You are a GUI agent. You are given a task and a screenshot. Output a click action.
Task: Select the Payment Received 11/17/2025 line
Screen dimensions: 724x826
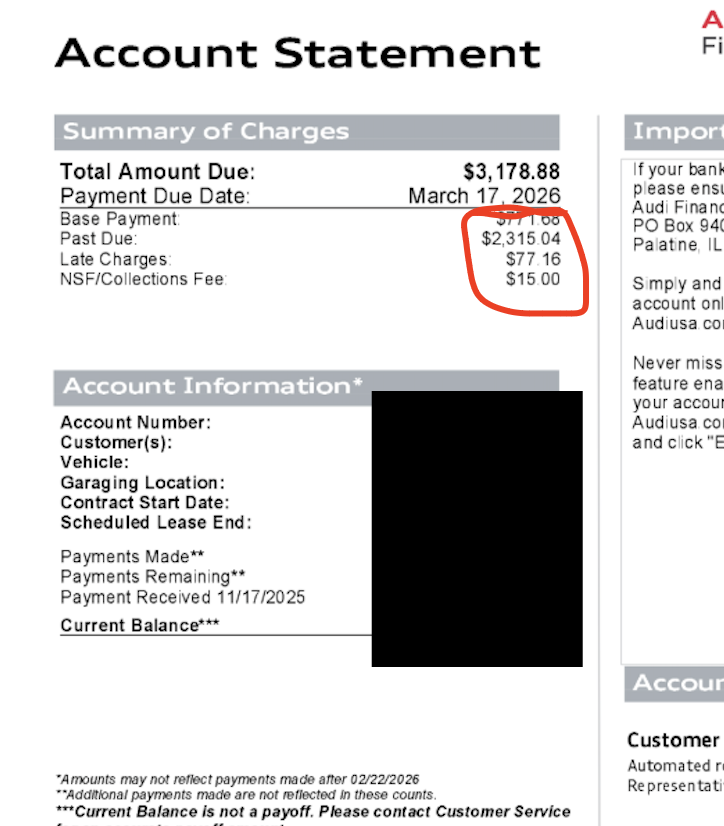(182, 597)
